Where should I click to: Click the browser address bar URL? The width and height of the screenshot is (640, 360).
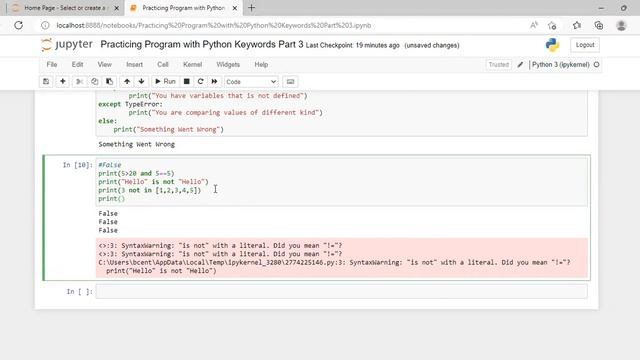pos(213,25)
